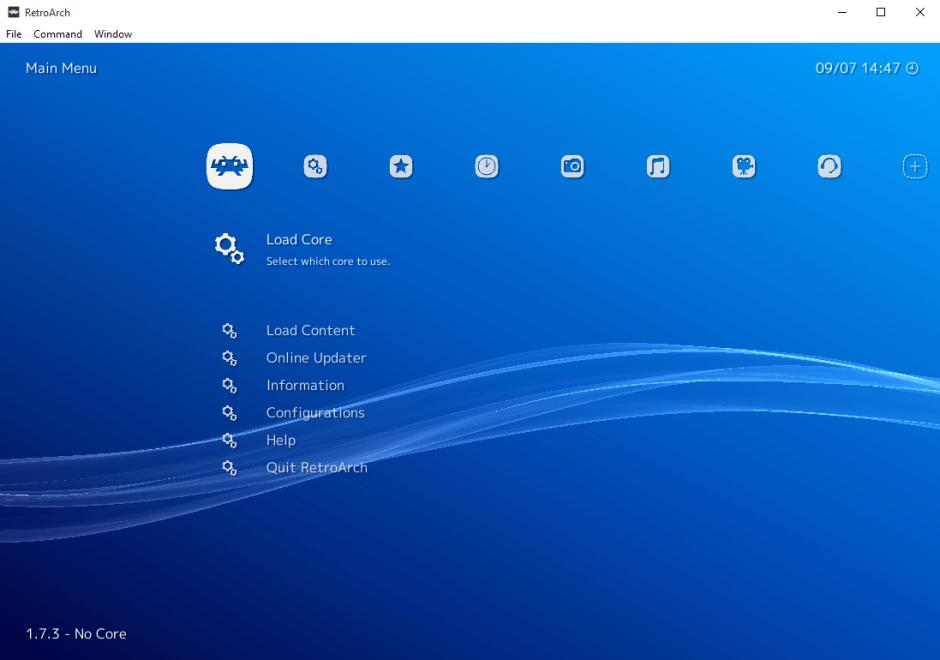Click the 'Main Menu' title text
Image resolution: width=940 pixels, height=660 pixels.
tap(61, 68)
